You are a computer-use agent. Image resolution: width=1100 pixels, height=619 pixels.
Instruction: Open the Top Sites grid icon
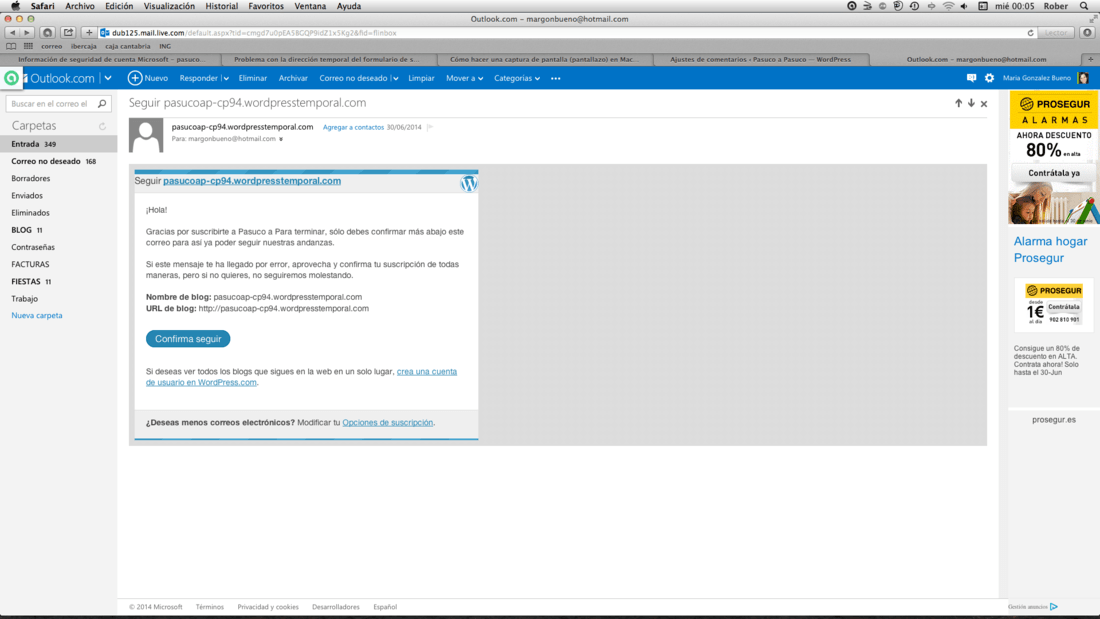(28, 46)
